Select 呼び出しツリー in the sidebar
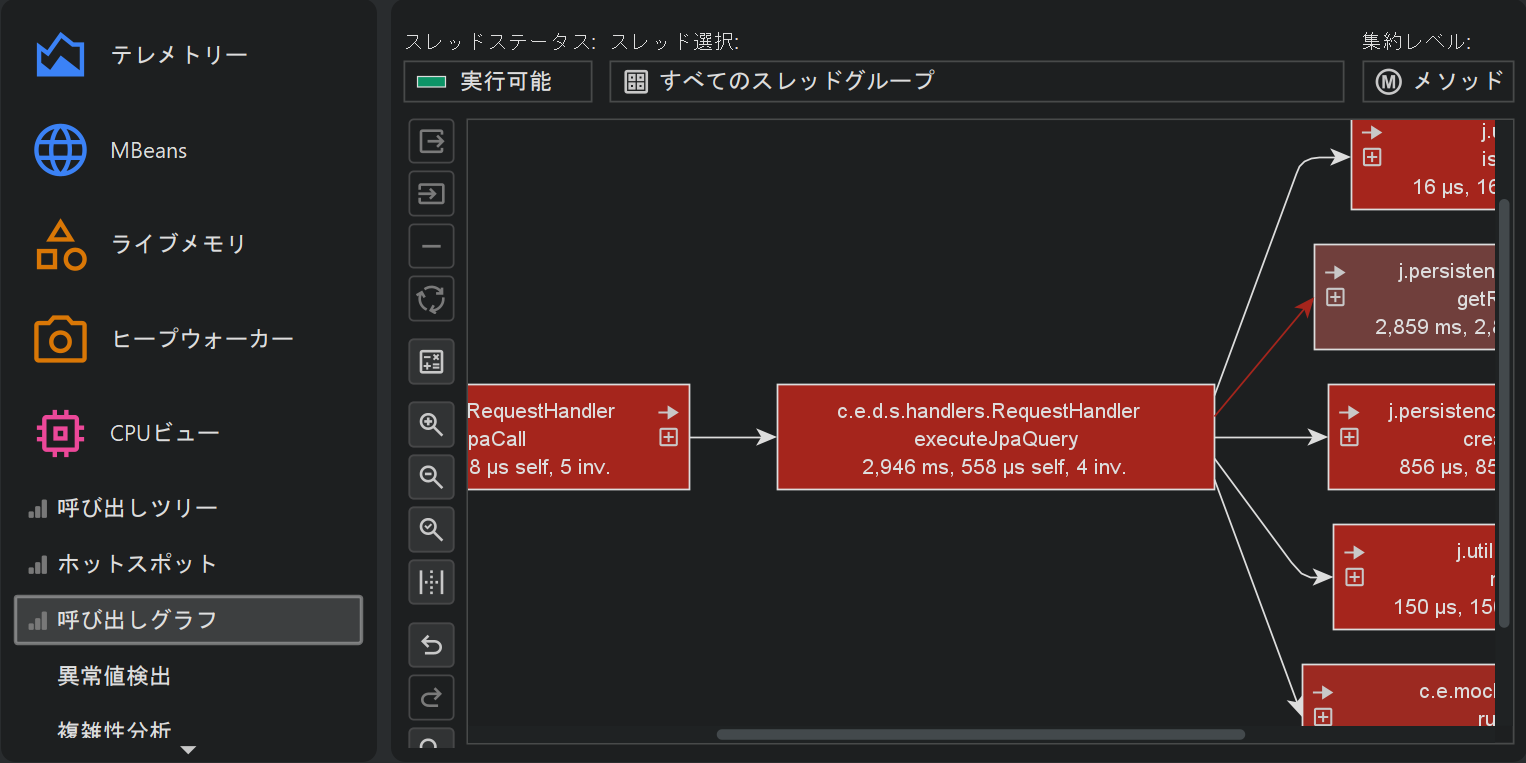 click(x=137, y=508)
